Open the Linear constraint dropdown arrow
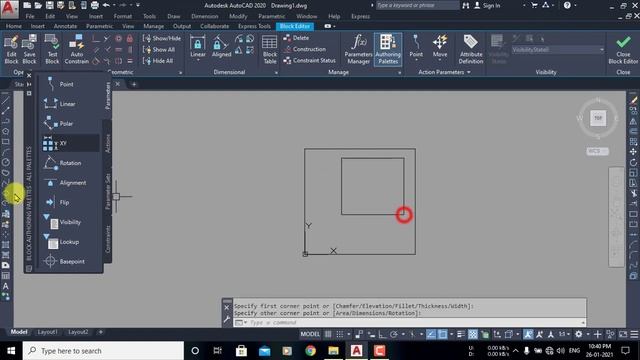 point(198,60)
